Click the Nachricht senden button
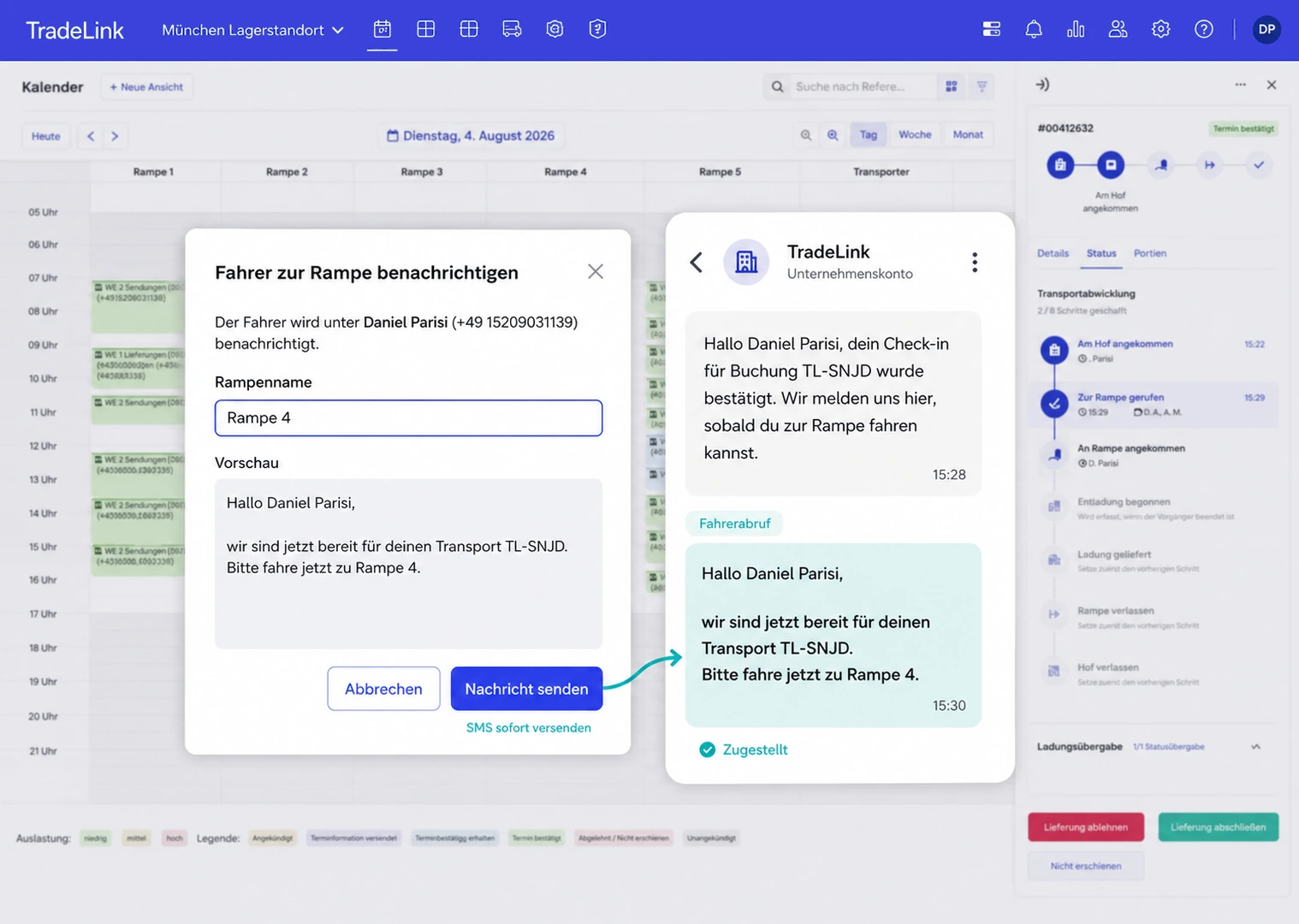The image size is (1299, 924). click(x=526, y=689)
